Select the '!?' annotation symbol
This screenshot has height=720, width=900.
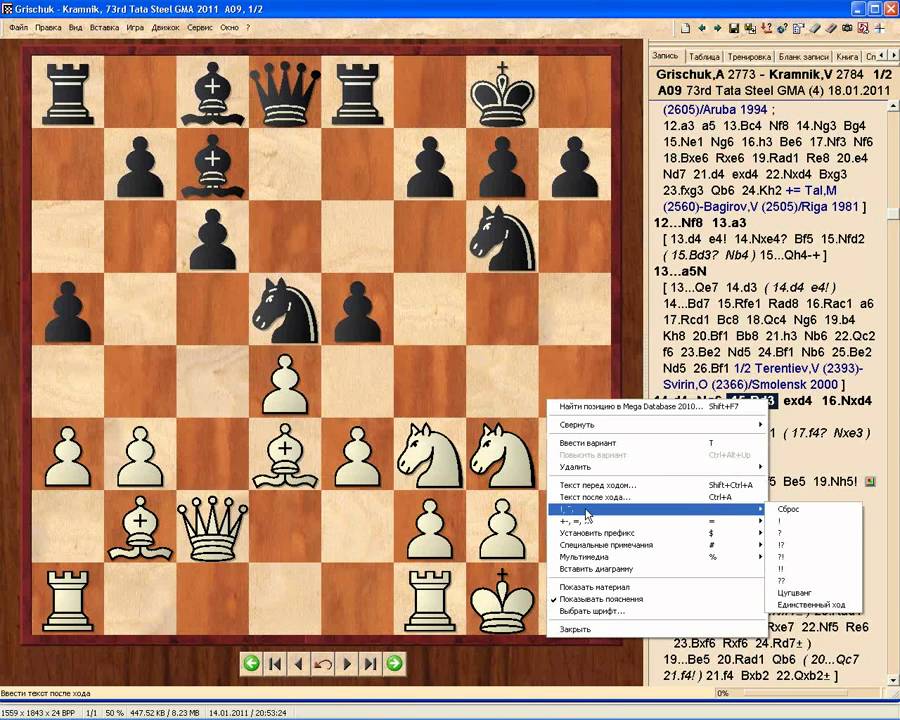tap(813, 545)
